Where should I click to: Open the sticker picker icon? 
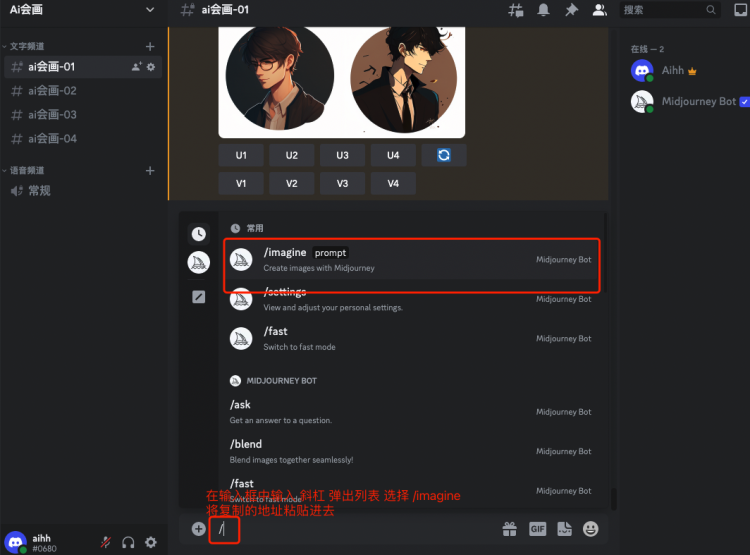coord(564,529)
